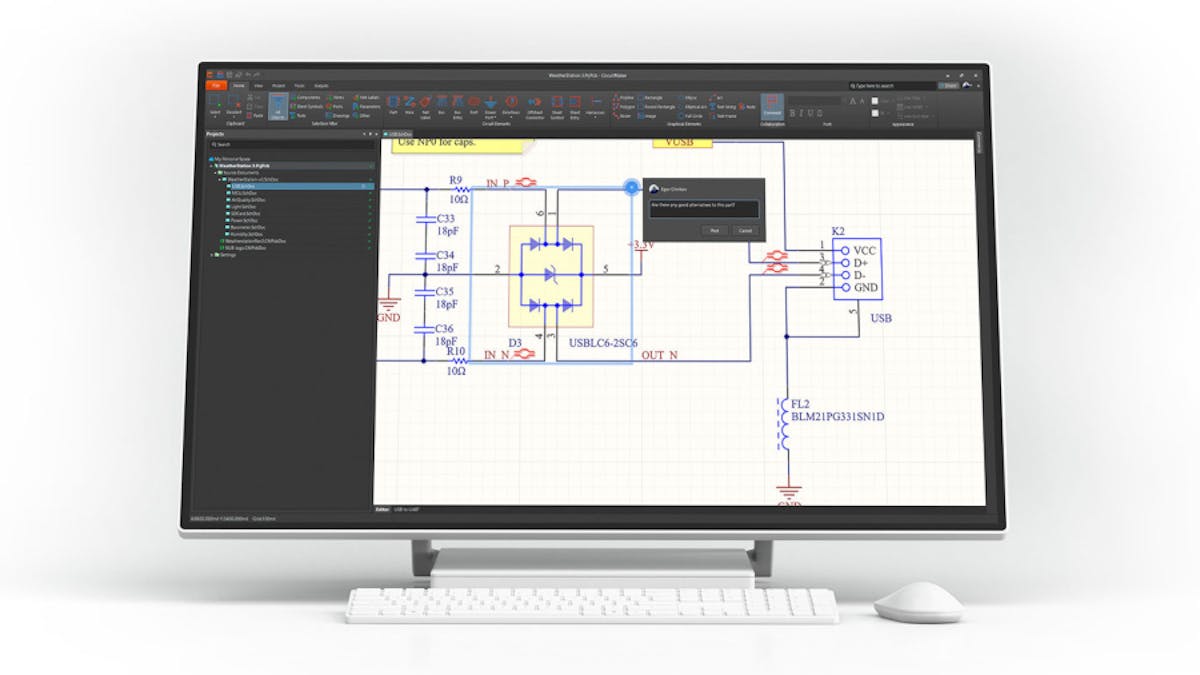Image resolution: width=1200 pixels, height=675 pixels.
Task: Open the Directives dropdown
Action: click(x=511, y=106)
